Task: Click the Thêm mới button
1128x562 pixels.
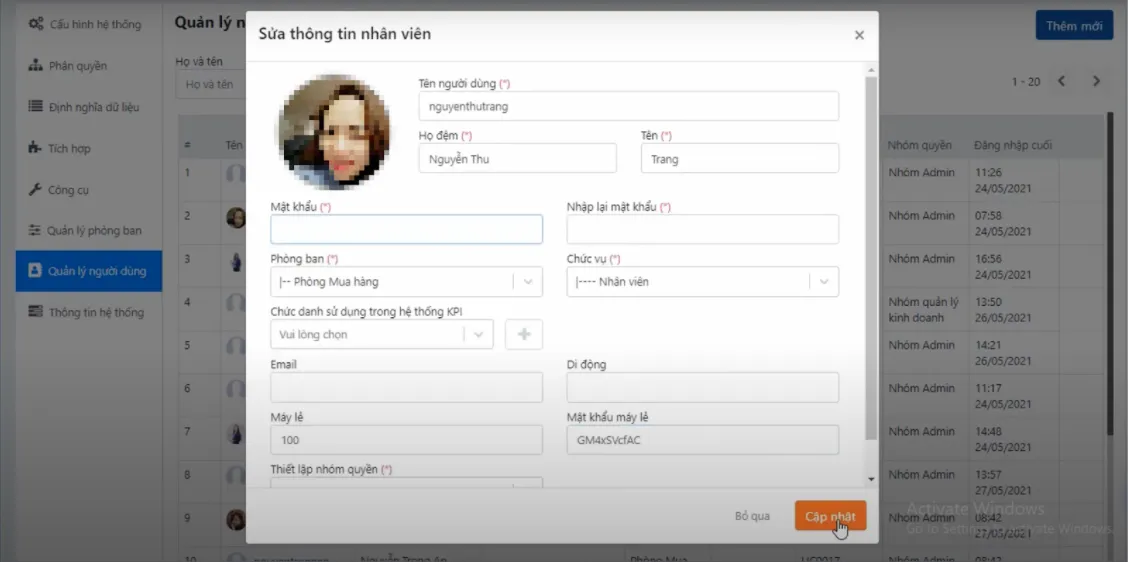Action: 1074,26
